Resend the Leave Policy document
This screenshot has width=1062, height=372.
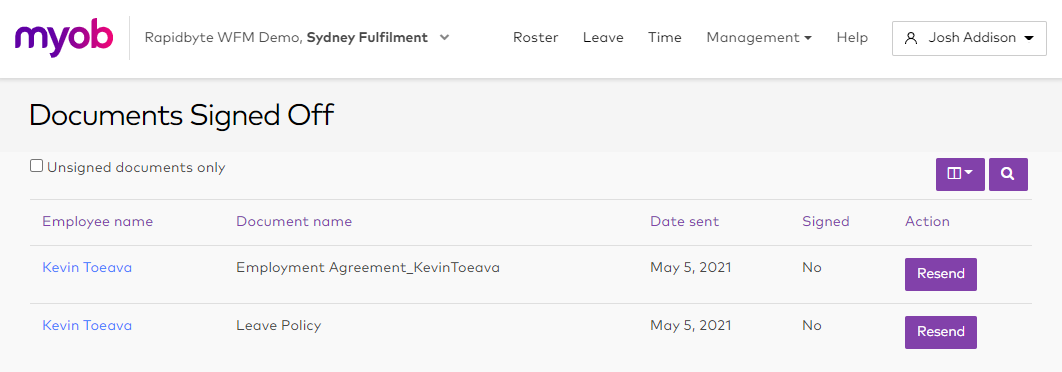(x=941, y=332)
